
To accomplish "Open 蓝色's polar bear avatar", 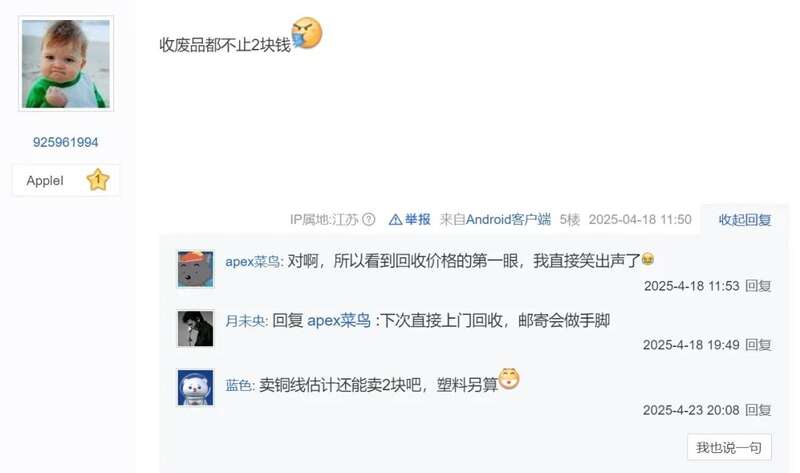I will 195,388.
